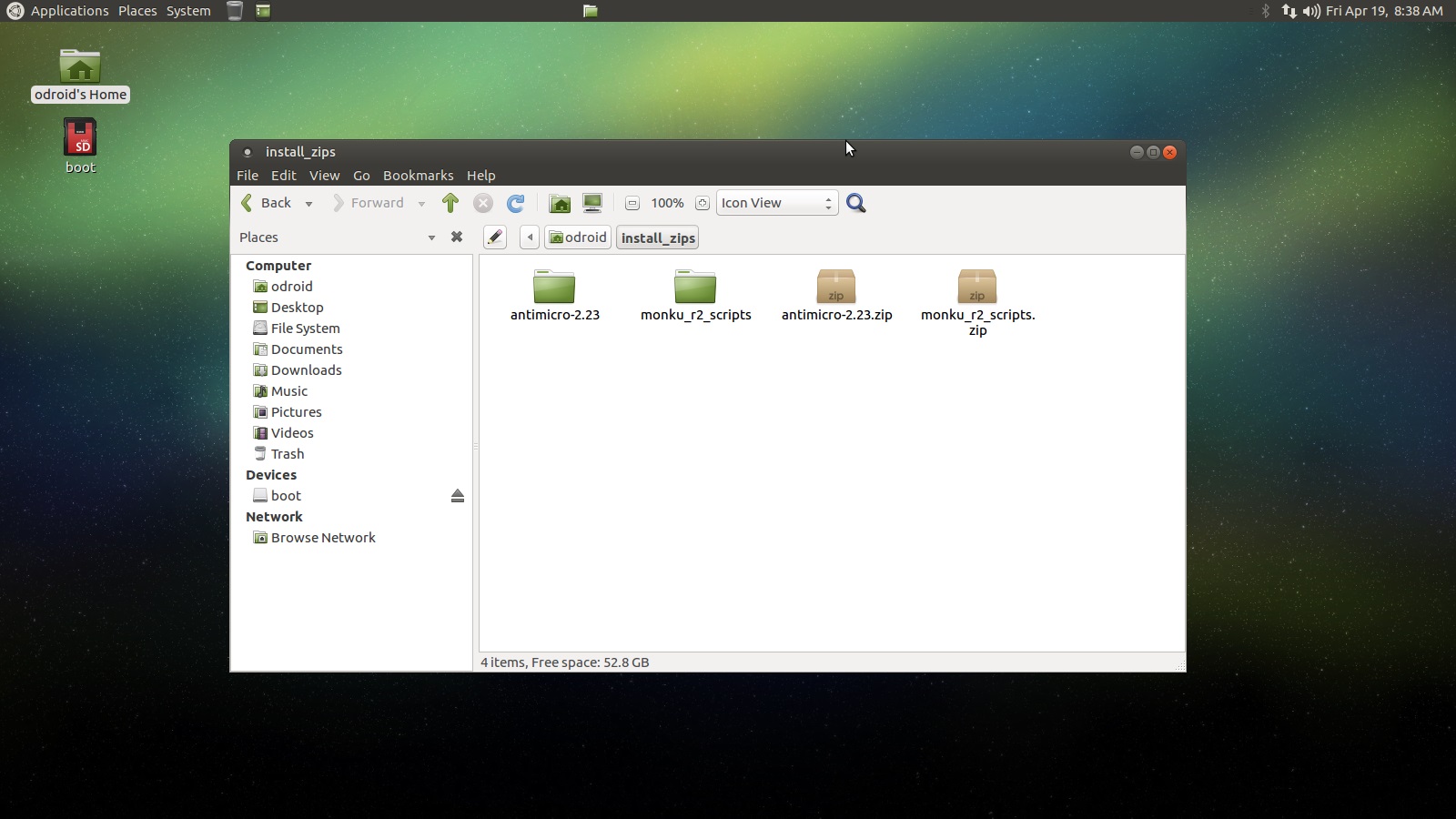Open the Icon View mode dropdown

tap(774, 203)
